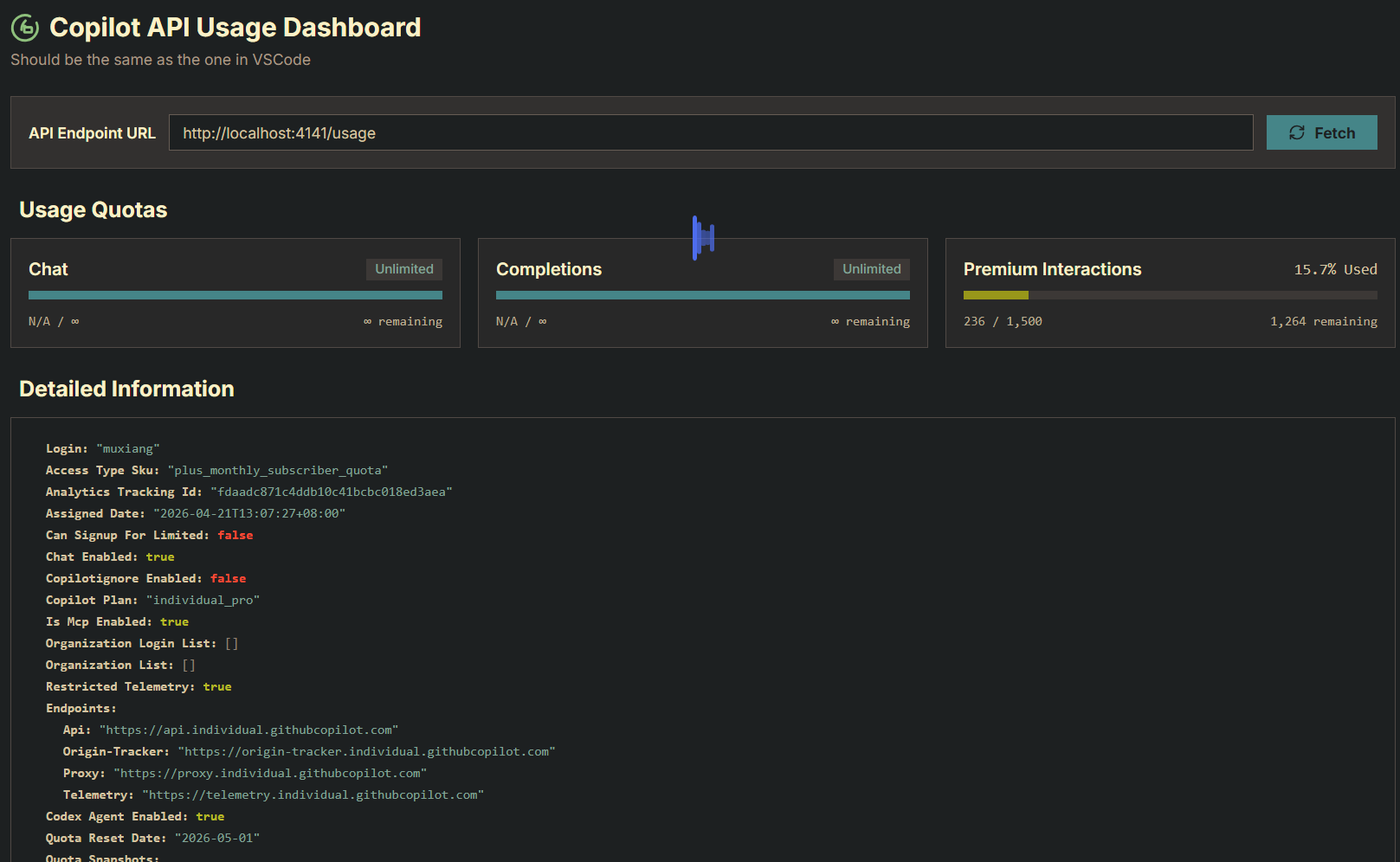Click the 'Organization Login List' empty brackets

point(231,643)
